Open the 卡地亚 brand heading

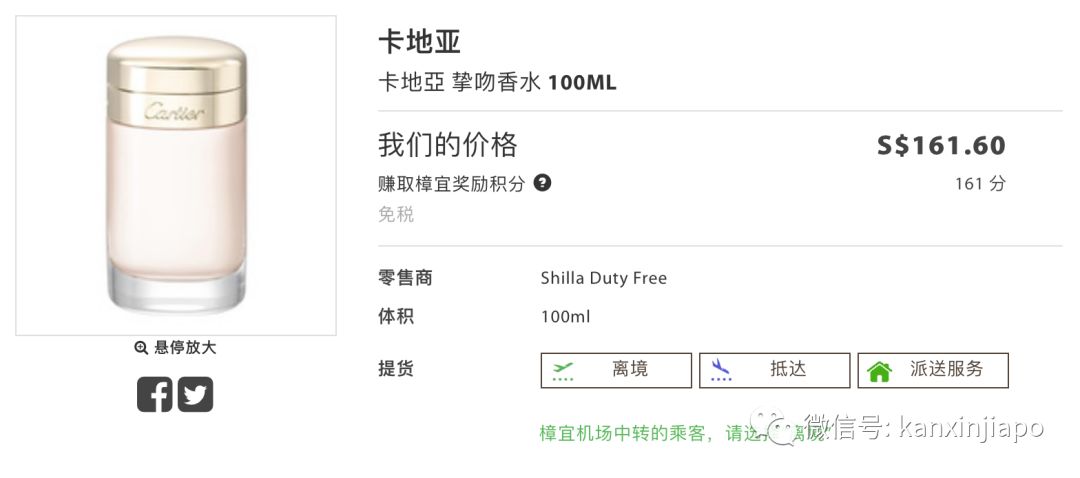click(x=419, y=42)
